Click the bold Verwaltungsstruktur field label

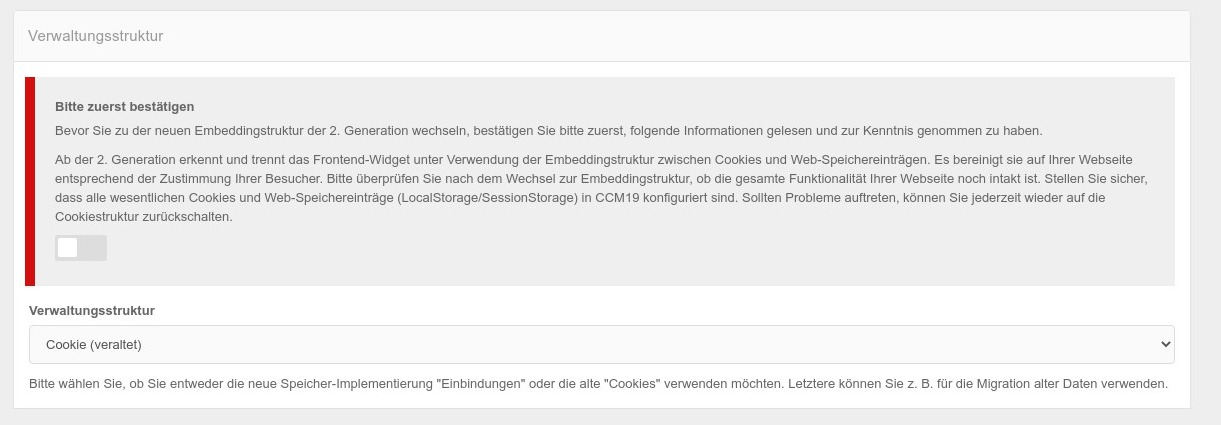[92, 311]
